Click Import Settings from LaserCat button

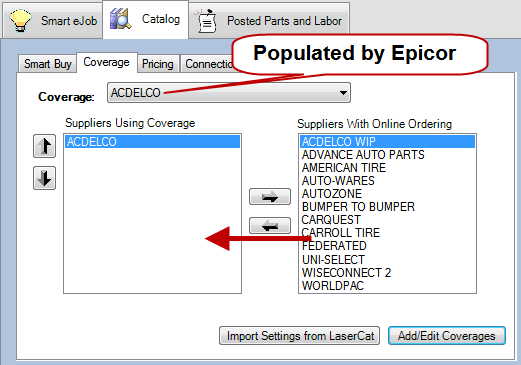(299, 336)
